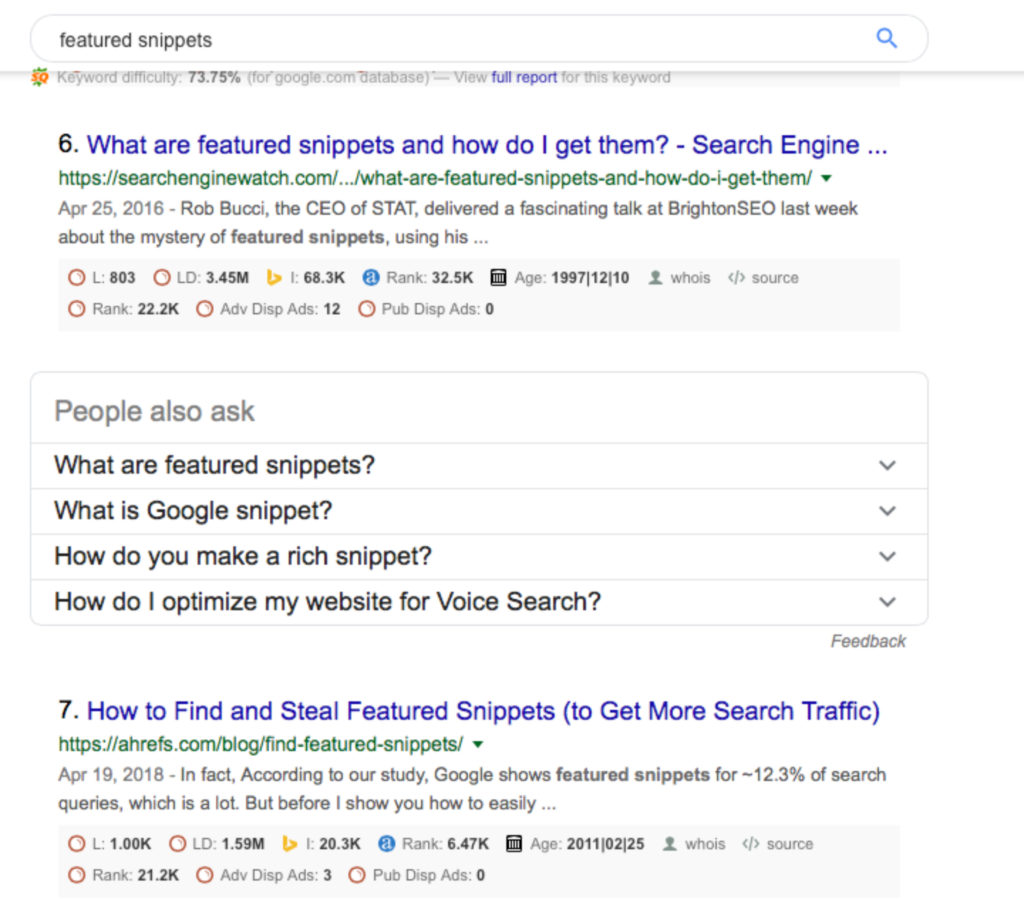Click the L: 1.00K icon for ahrefs
The height and width of the screenshot is (899, 1024).
pos(76,844)
